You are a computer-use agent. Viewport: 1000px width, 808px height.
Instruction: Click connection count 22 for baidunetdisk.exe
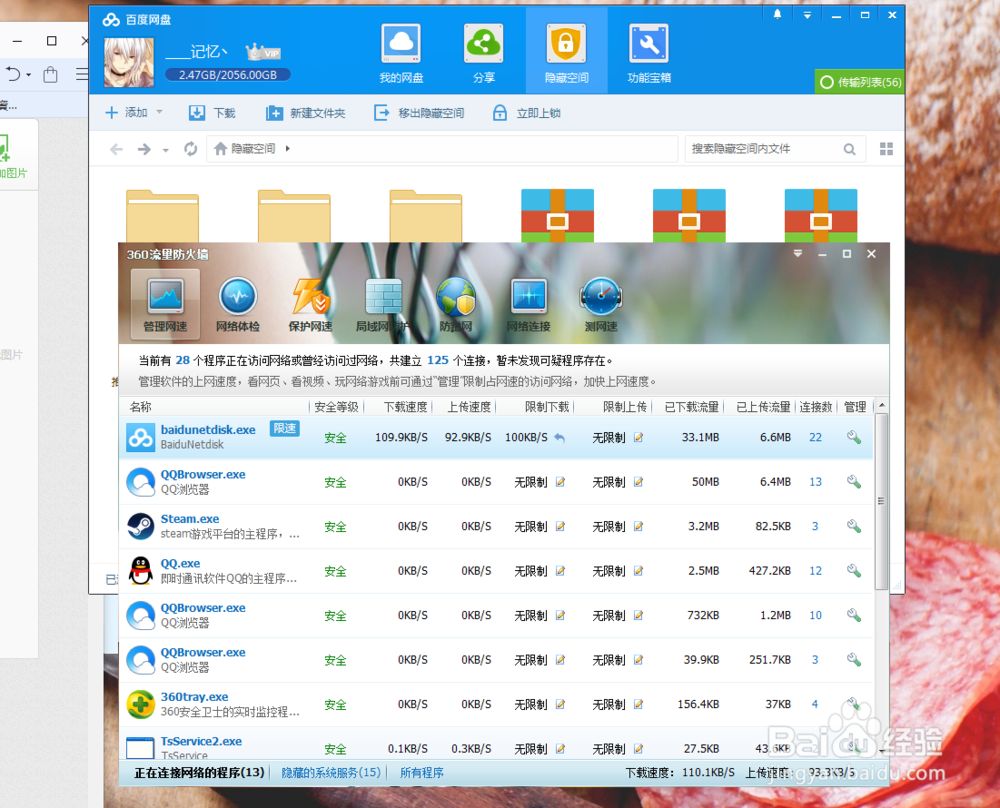click(815, 437)
